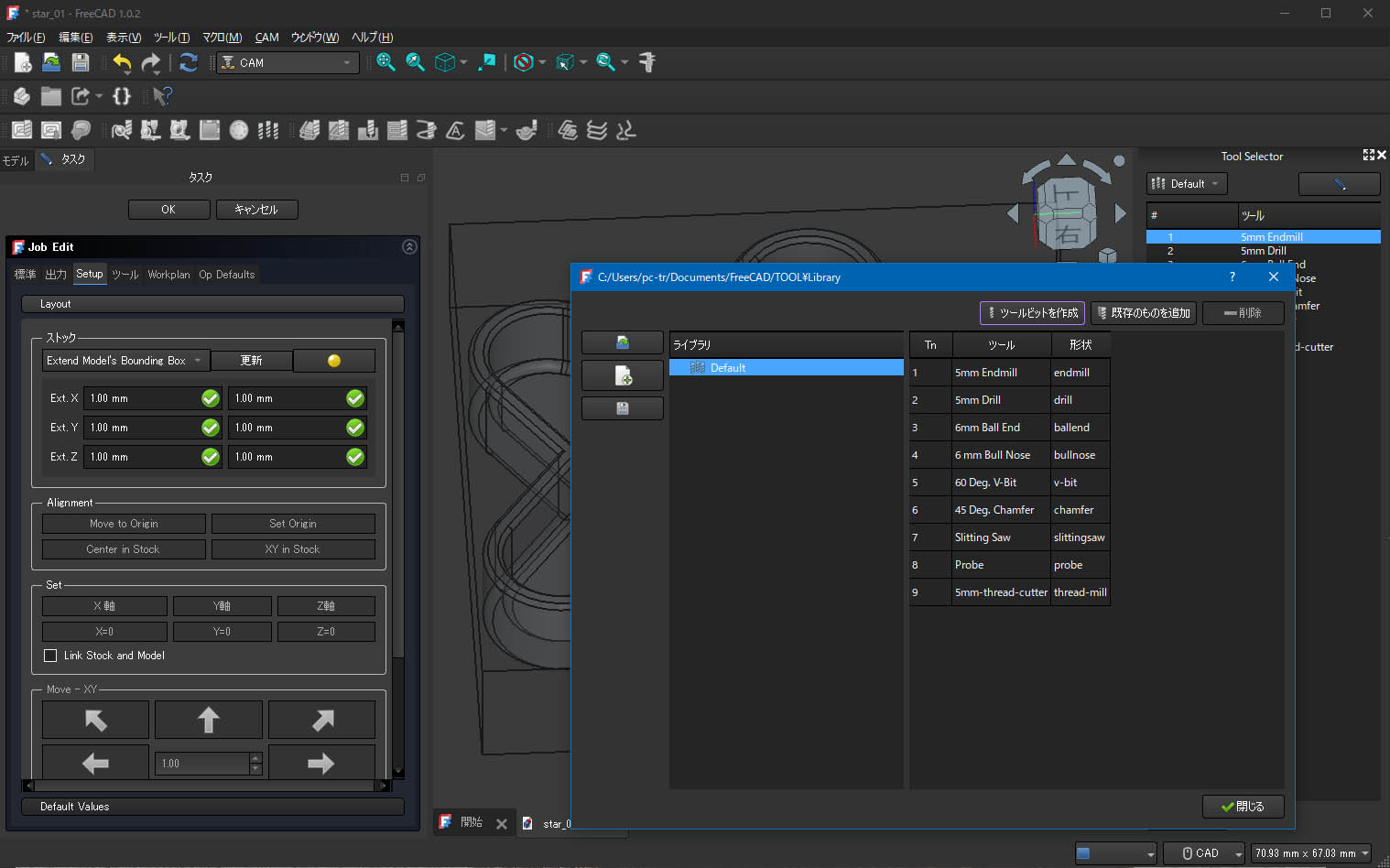This screenshot has width=1390, height=868.
Task: Click the Save document floppy icon
Action: tap(81, 62)
